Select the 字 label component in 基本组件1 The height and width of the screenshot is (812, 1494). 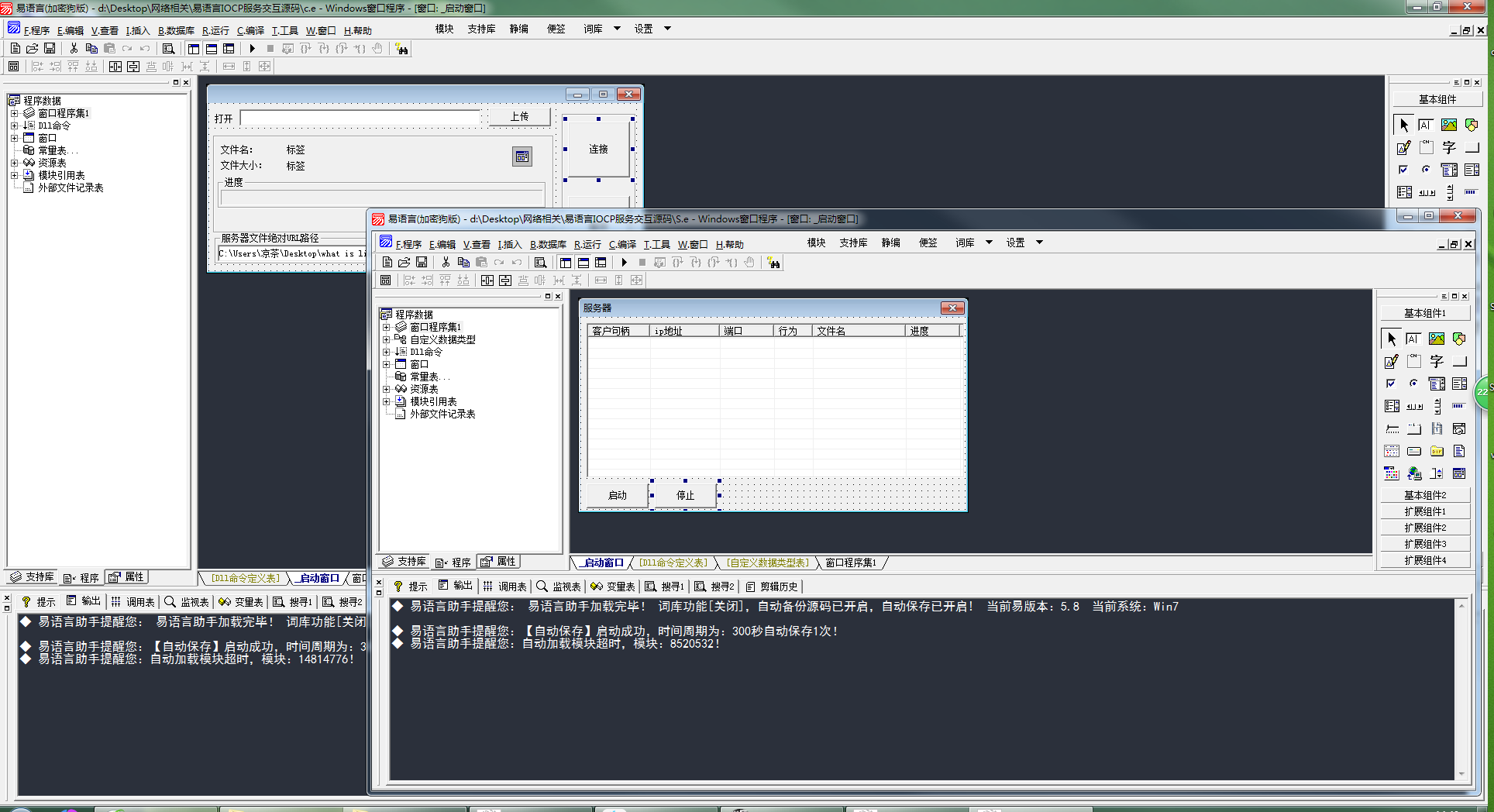click(1437, 361)
